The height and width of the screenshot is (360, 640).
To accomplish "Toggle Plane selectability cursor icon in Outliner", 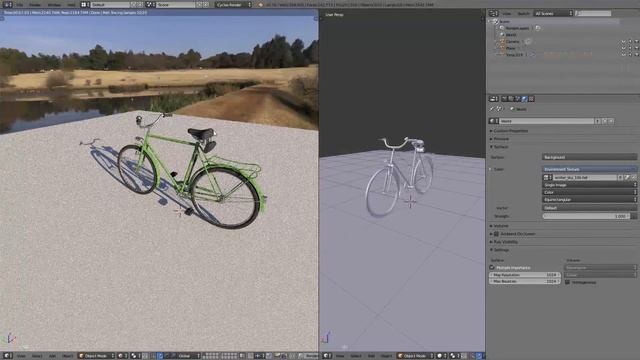I will coord(630,48).
